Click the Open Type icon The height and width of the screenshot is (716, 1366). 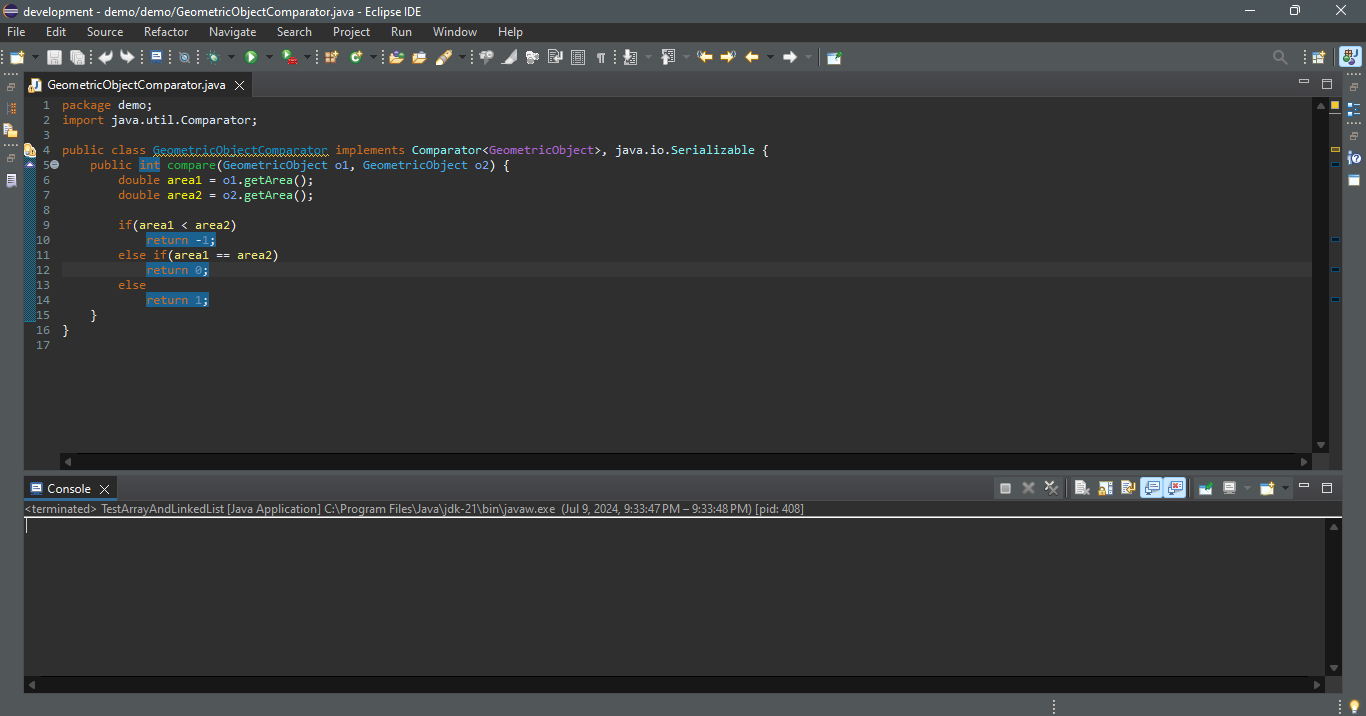pyautogui.click(x=396, y=58)
